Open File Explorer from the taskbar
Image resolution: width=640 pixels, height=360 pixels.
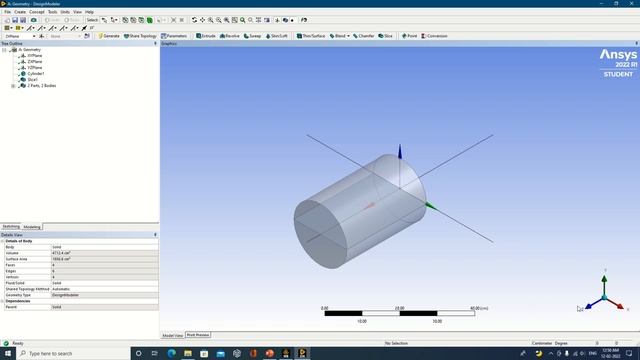pos(188,353)
